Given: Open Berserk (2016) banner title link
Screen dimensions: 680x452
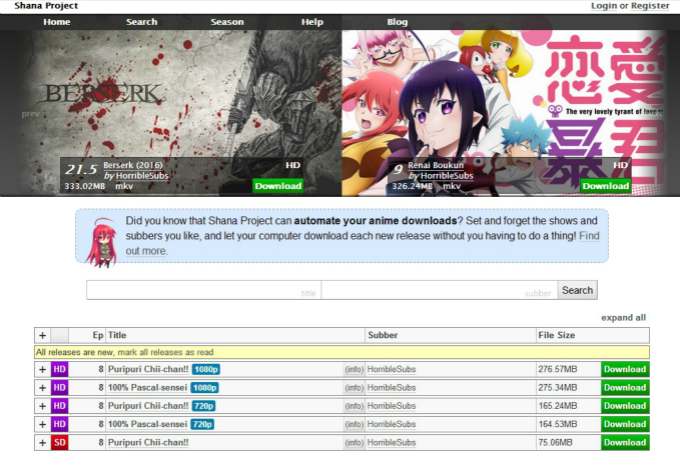Looking at the screenshot, I should coord(133,165).
